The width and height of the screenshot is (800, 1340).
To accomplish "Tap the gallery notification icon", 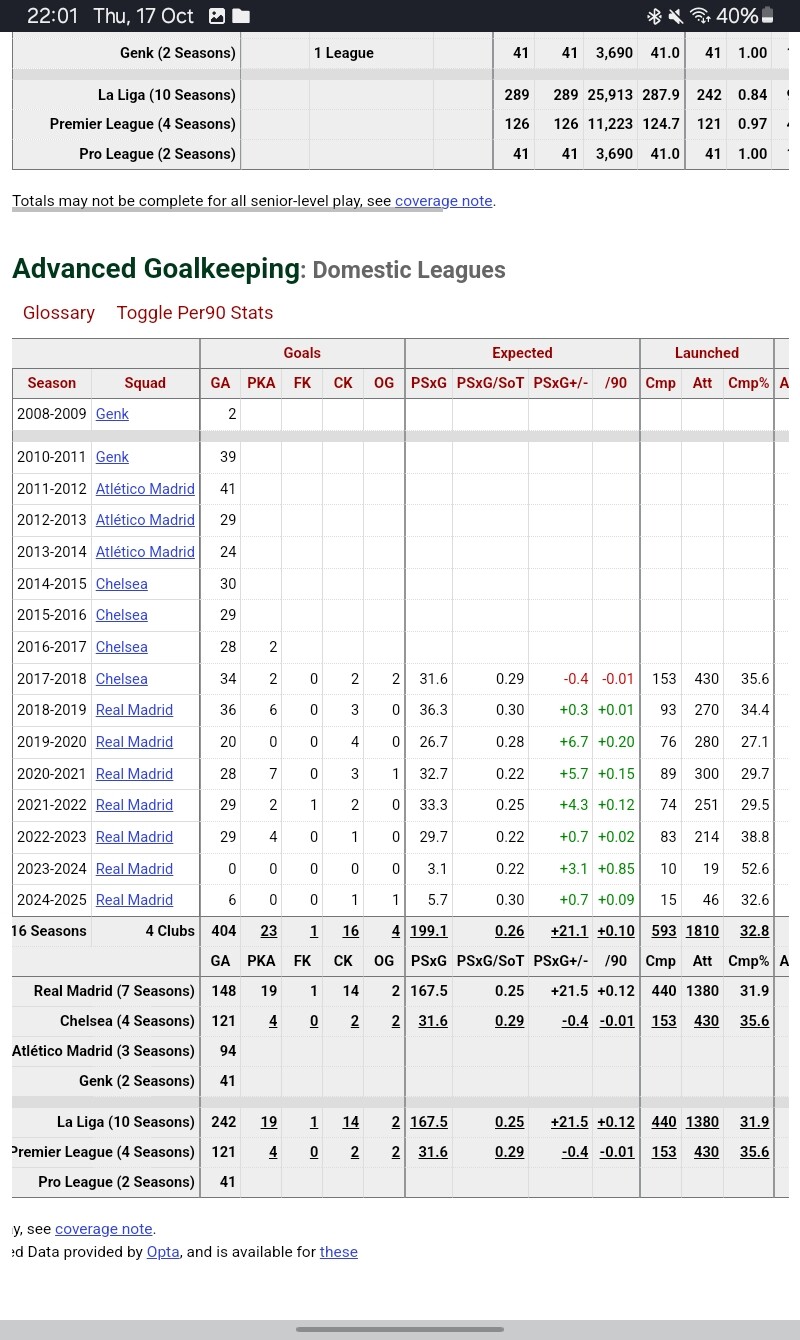I will pos(217,16).
